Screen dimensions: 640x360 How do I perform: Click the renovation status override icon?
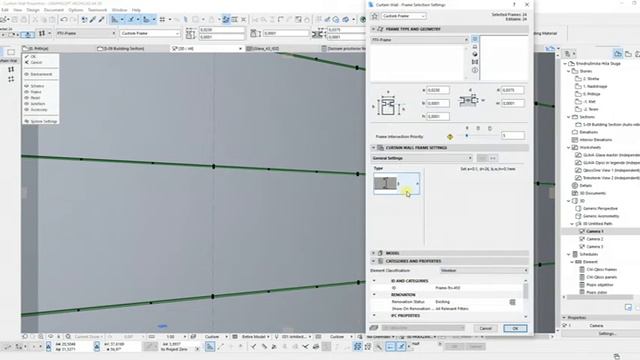(512, 302)
